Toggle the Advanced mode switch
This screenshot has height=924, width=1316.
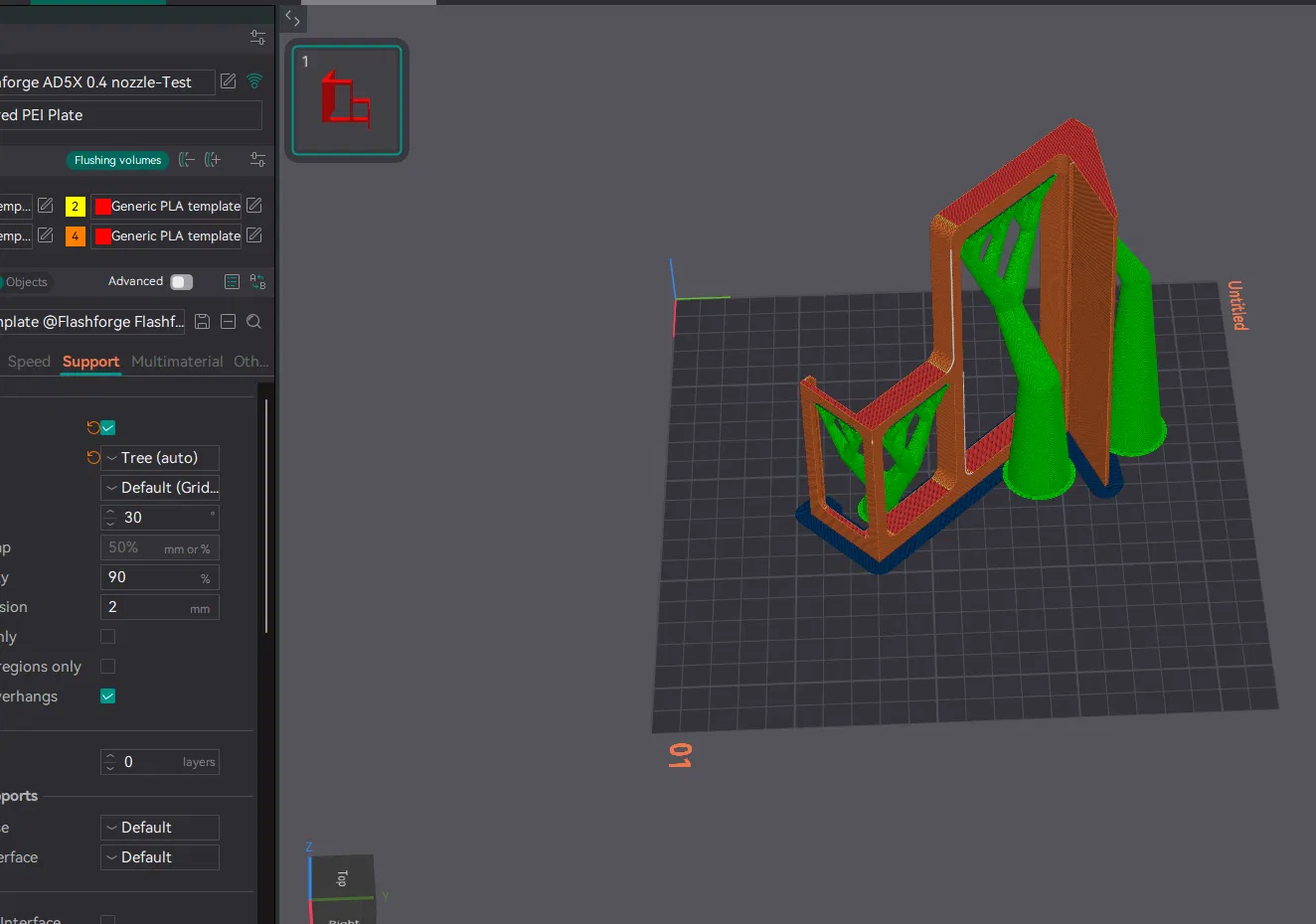click(181, 282)
